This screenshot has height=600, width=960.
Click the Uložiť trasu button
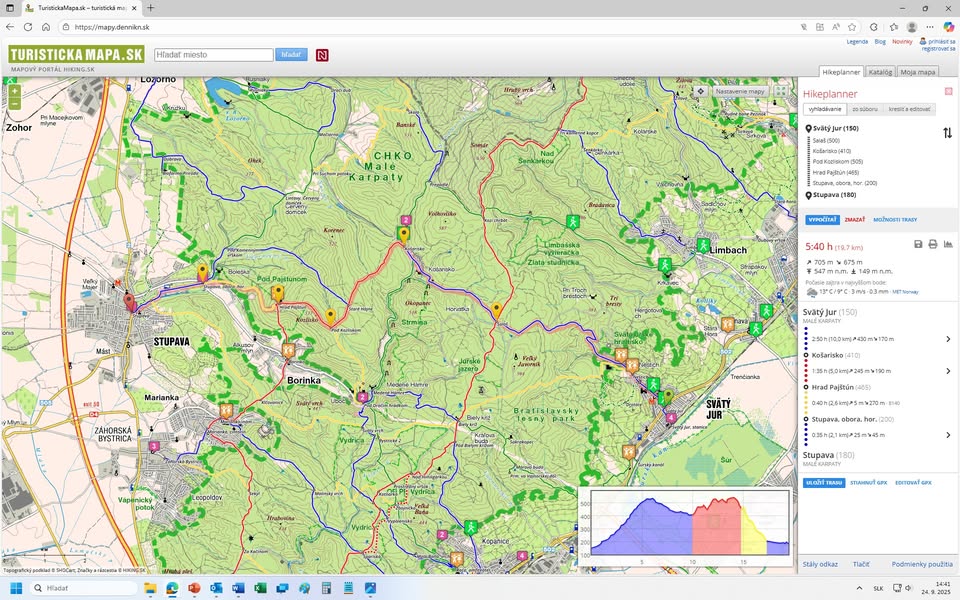[x=824, y=482]
